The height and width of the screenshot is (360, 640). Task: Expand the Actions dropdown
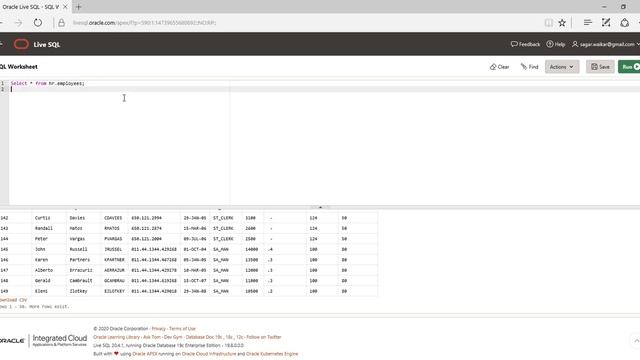(562, 67)
